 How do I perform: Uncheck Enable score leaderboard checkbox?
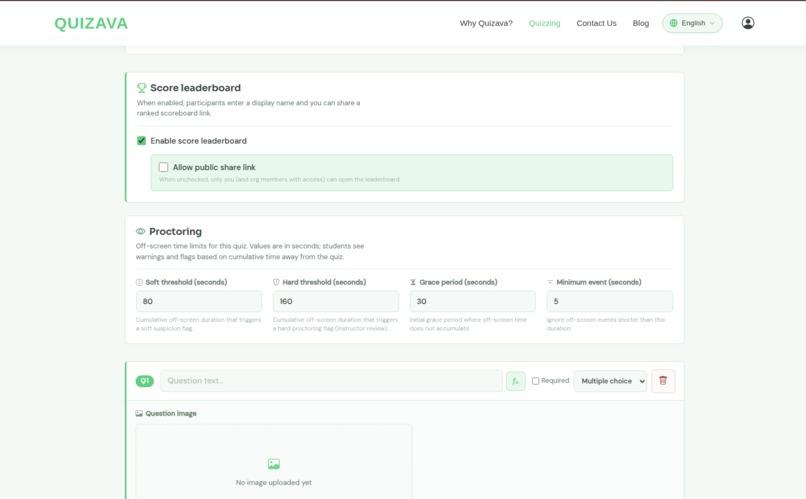coord(141,141)
